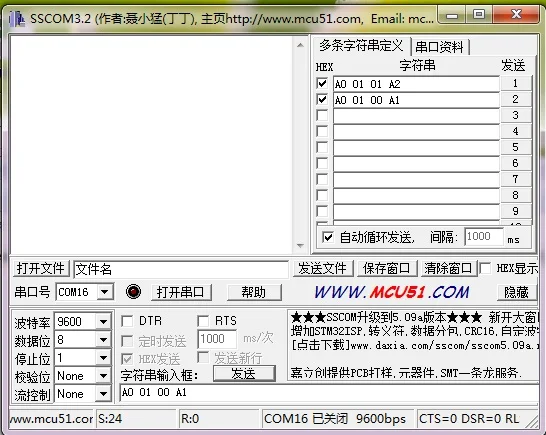Select the 多条字符串定义 tab
546x435 pixels.
click(x=361, y=46)
